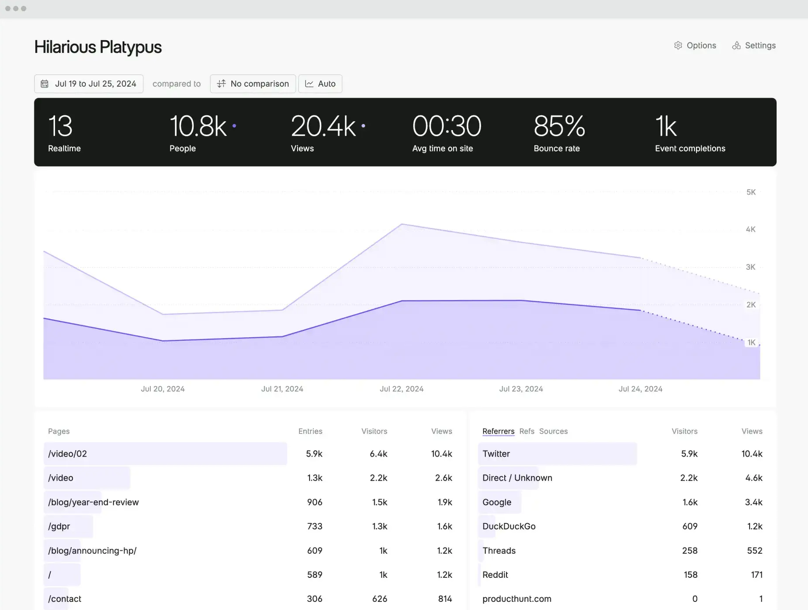Open the Auto chart display dropdown
Viewport: 808px width, 610px height.
point(320,84)
